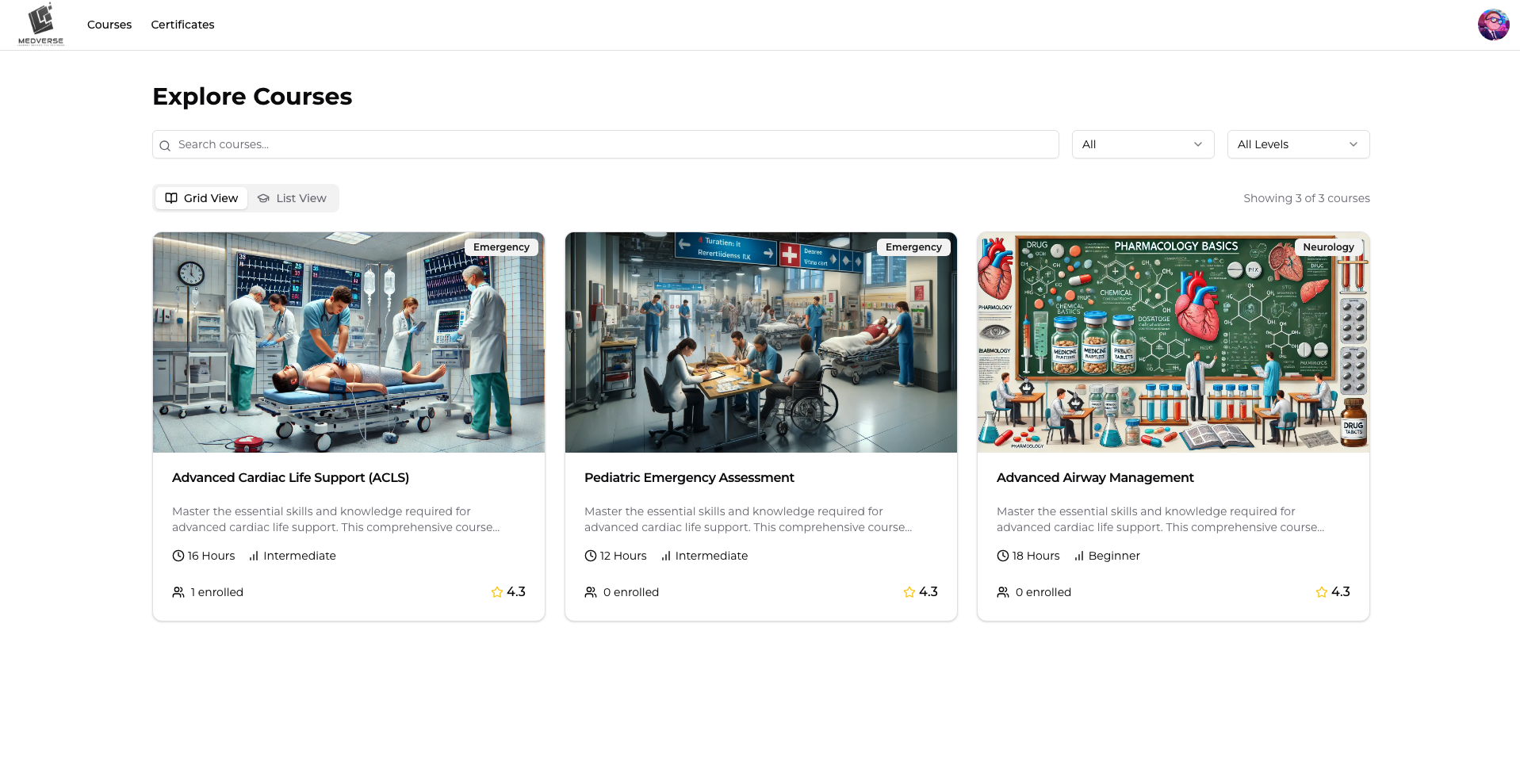The image size is (1520, 784).
Task: Click the level bars icon next to Beginner
Action: (1079, 556)
